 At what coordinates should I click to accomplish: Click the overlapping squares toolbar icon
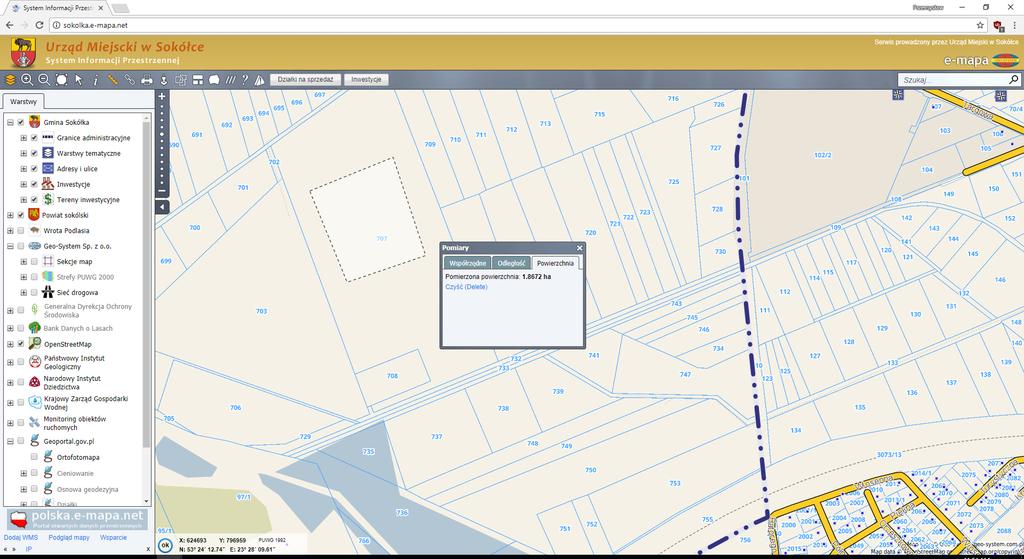(x=181, y=80)
